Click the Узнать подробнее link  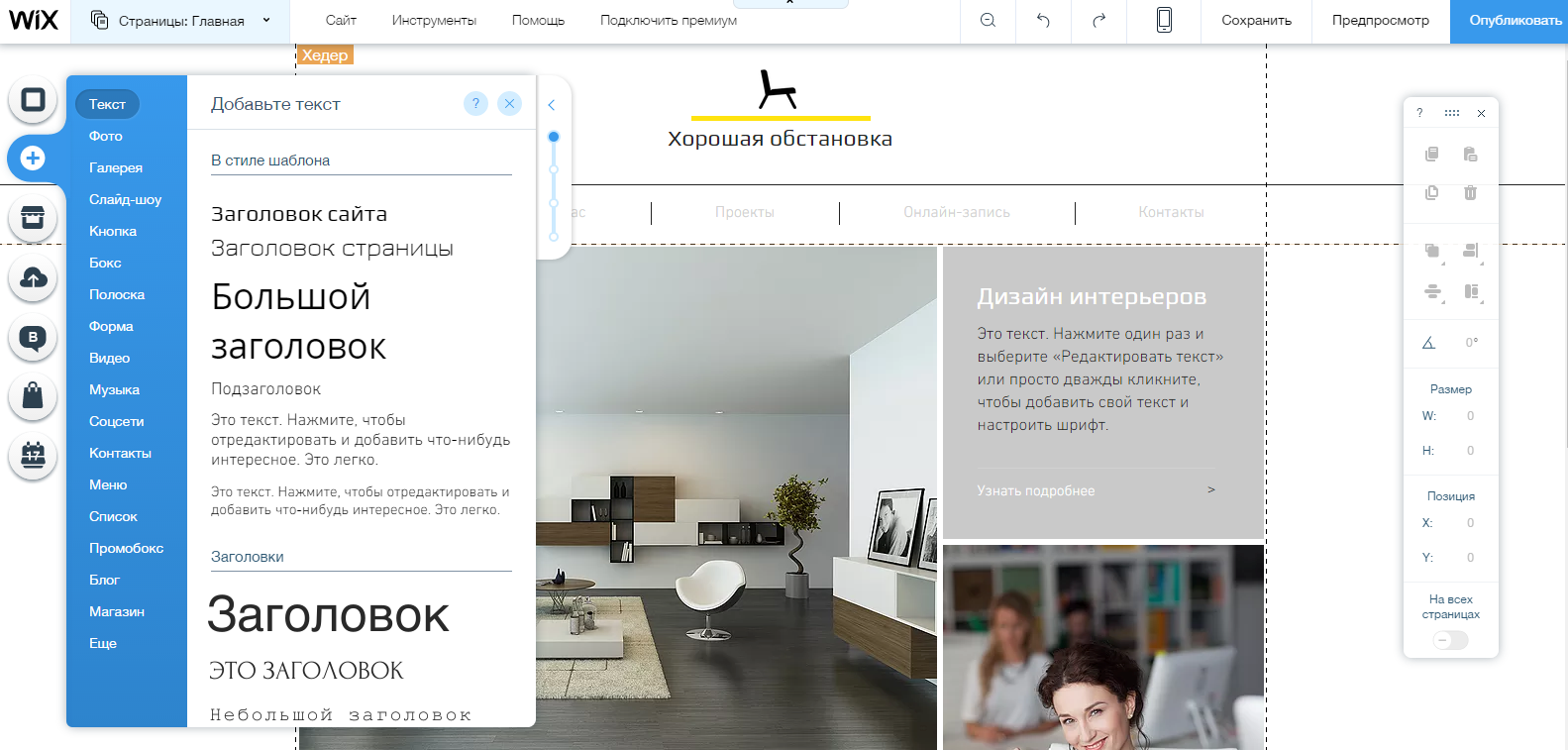(x=1036, y=490)
